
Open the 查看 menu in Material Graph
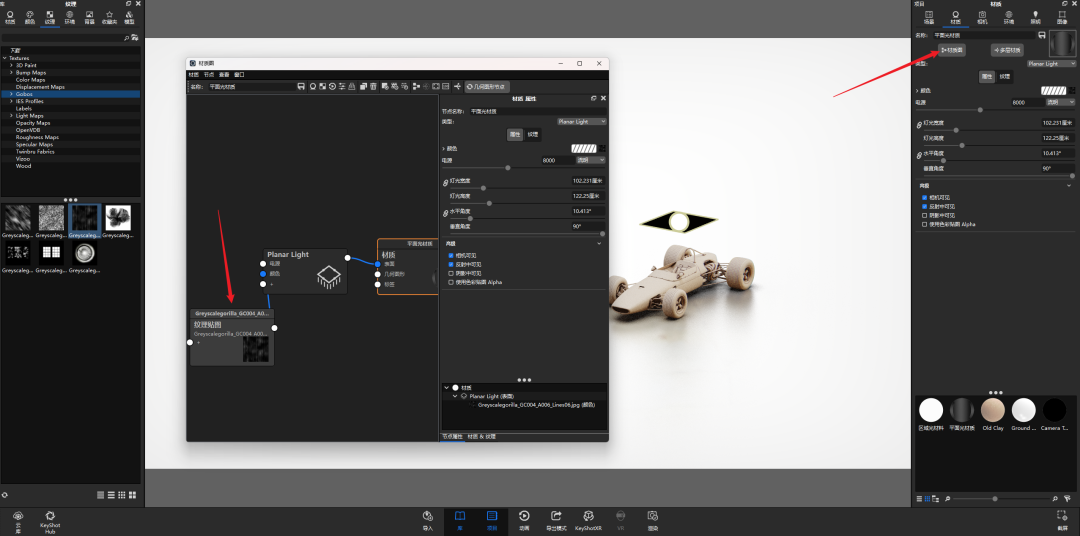tap(225, 74)
